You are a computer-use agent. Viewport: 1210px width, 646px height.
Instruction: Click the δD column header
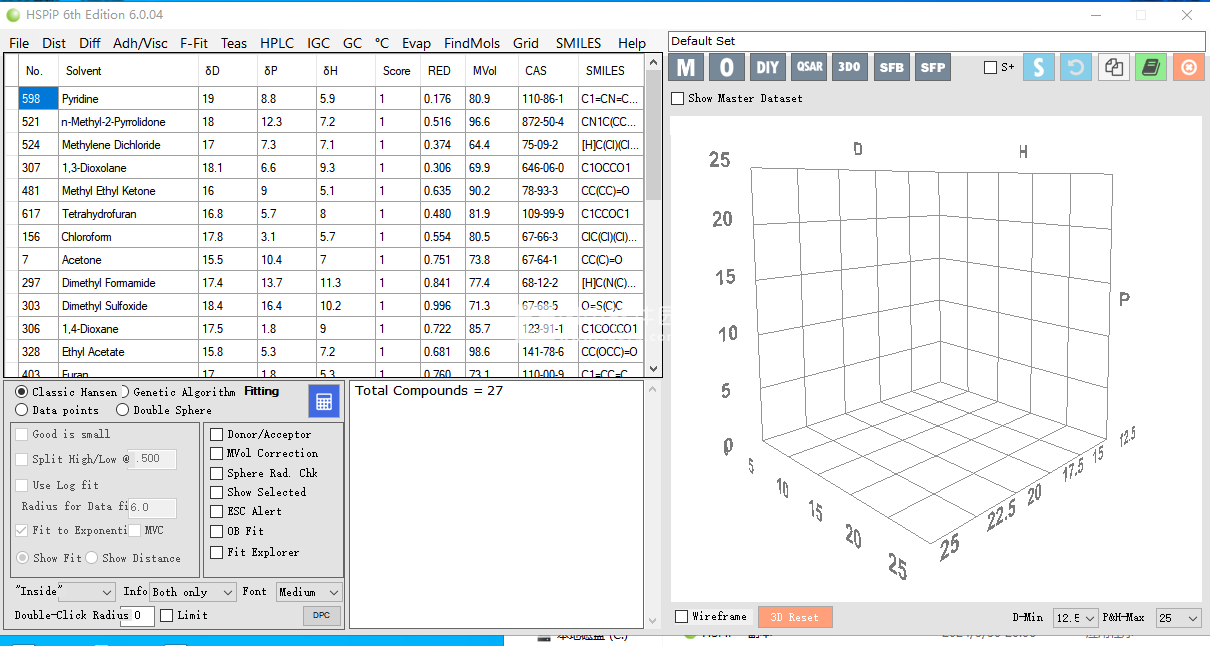pos(228,71)
